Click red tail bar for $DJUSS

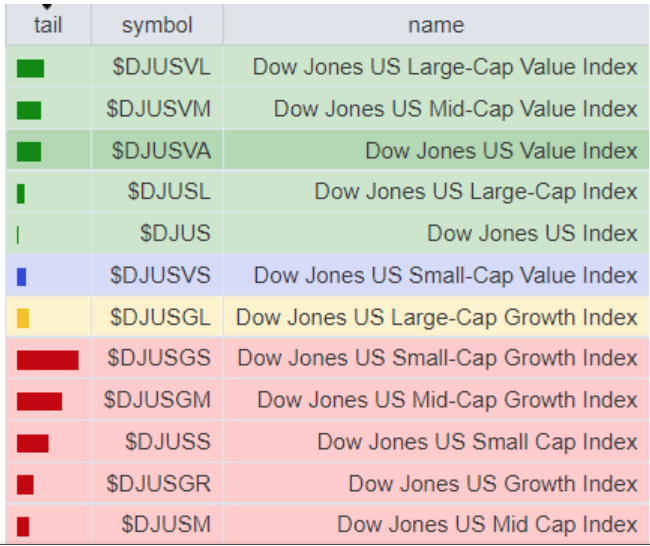tap(33, 443)
